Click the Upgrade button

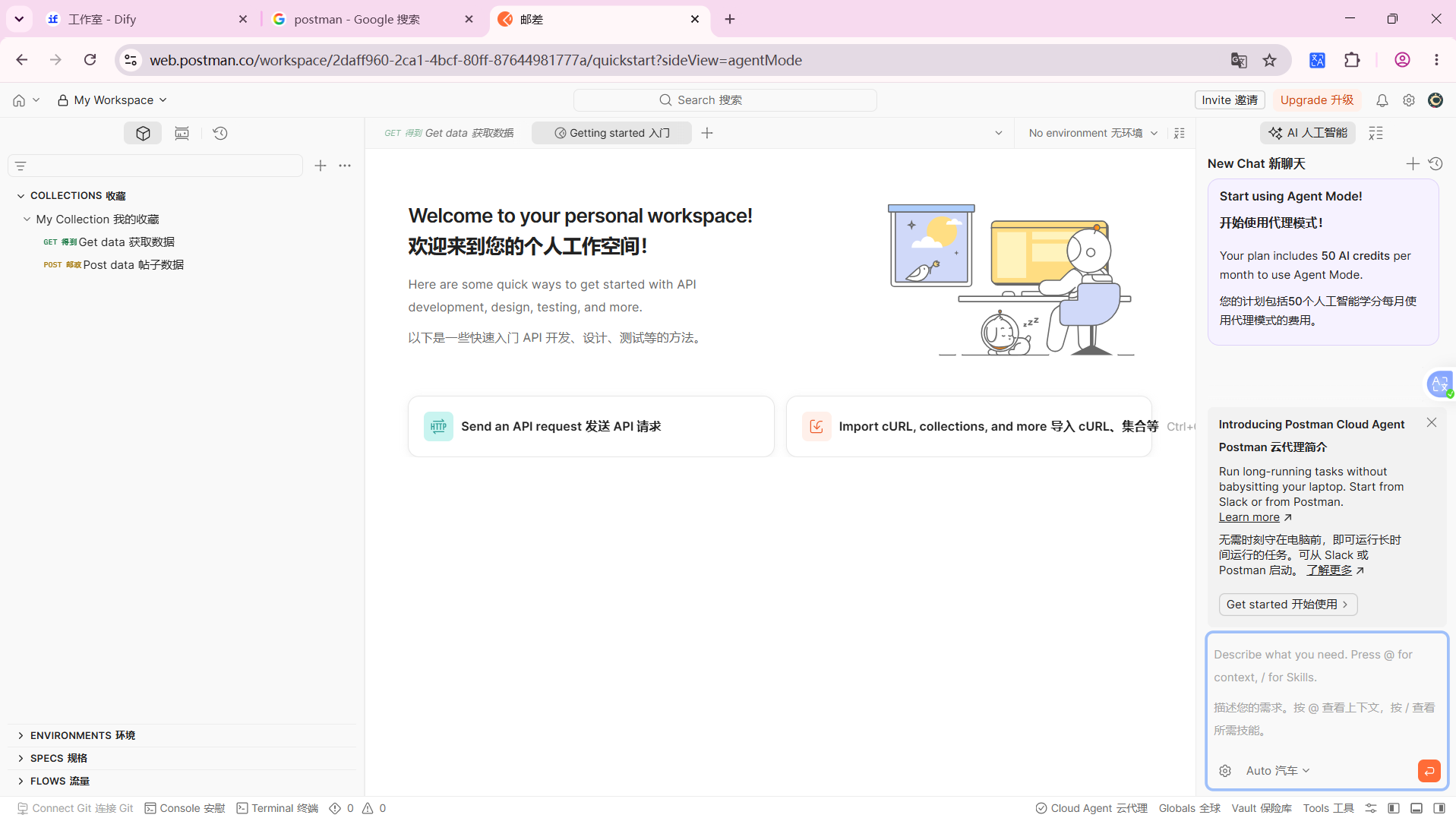[x=1317, y=100]
